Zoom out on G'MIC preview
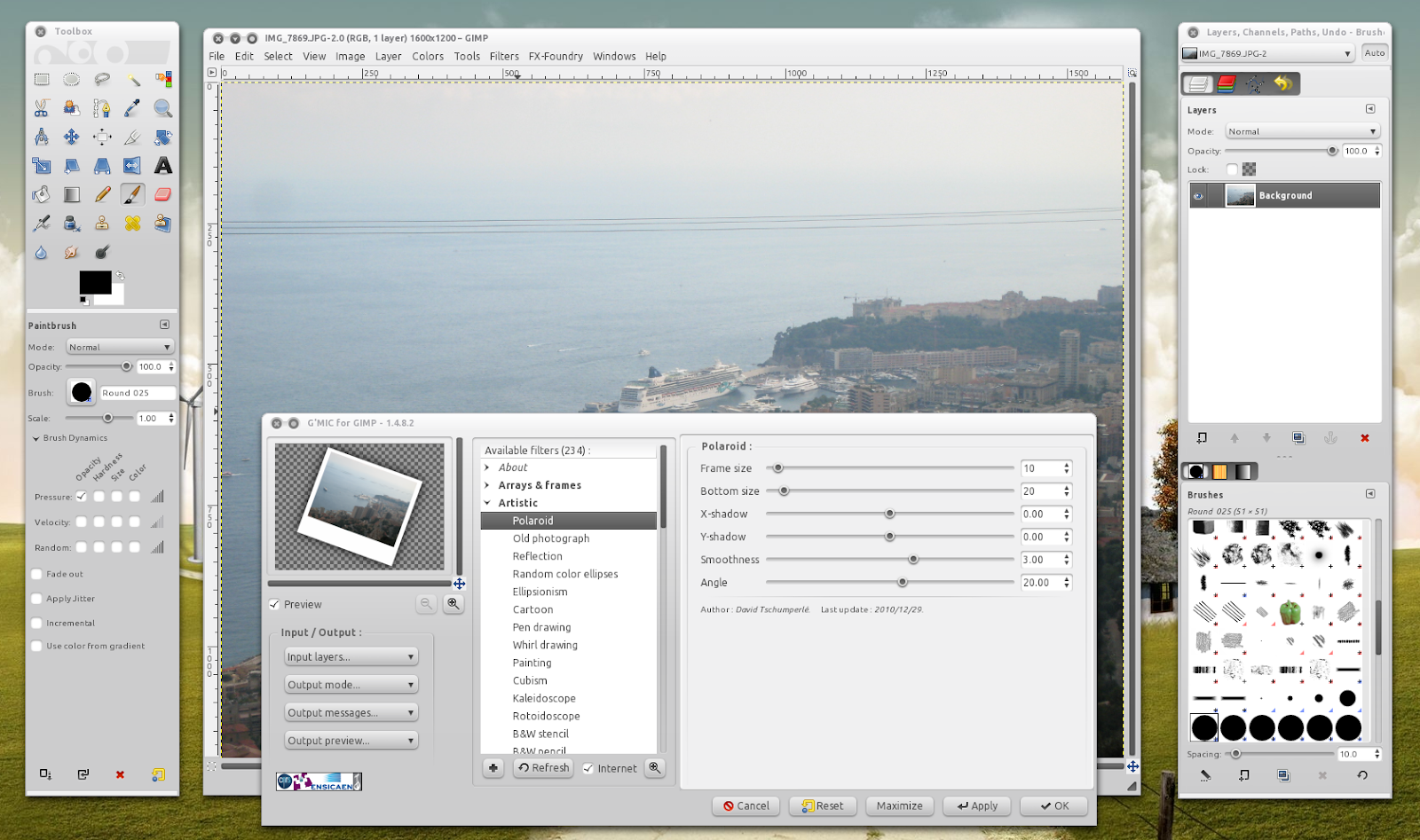 [x=426, y=604]
